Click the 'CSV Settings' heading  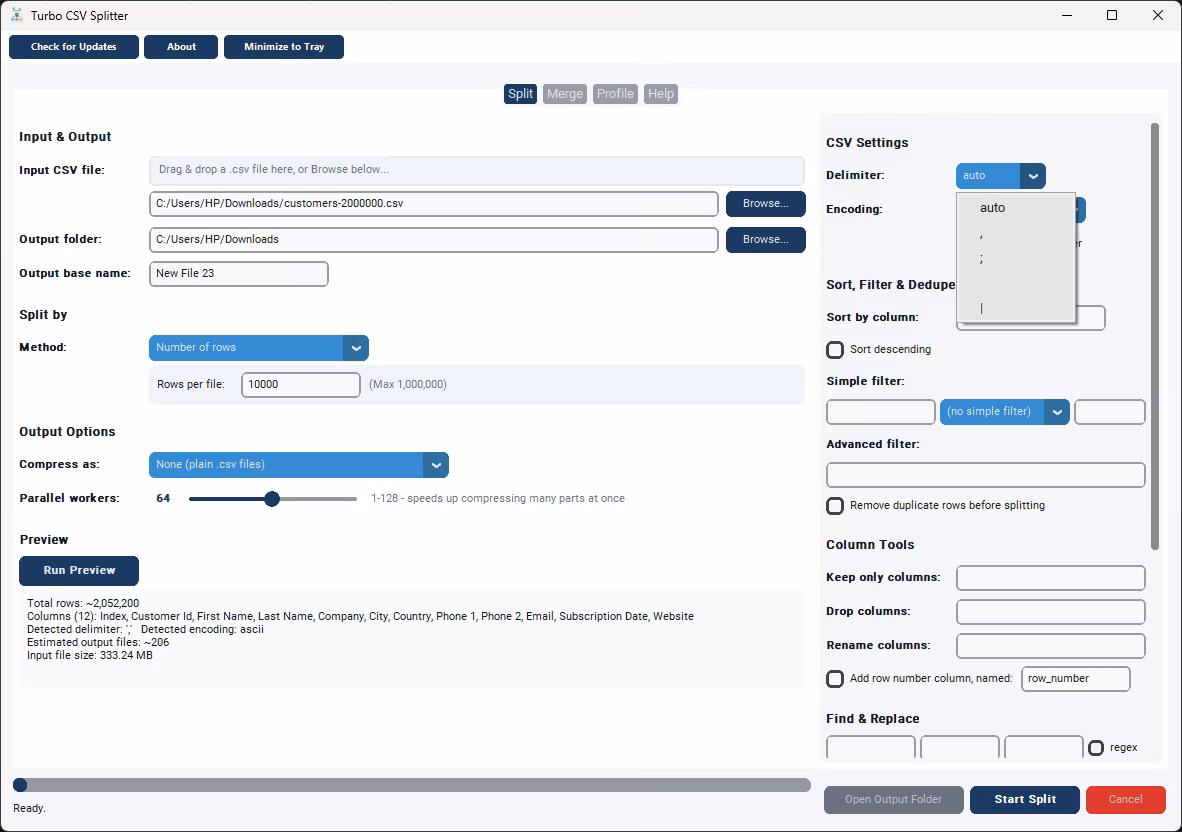point(867,143)
